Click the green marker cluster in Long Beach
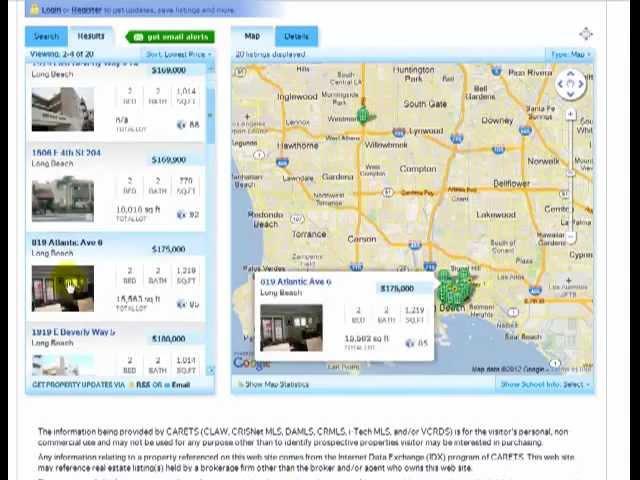The image size is (640, 480). tap(456, 286)
